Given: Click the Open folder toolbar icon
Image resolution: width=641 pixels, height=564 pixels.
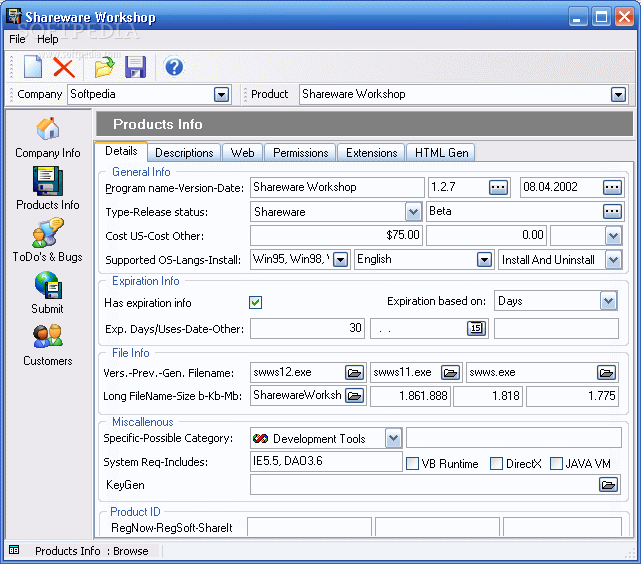Looking at the screenshot, I should point(104,67).
